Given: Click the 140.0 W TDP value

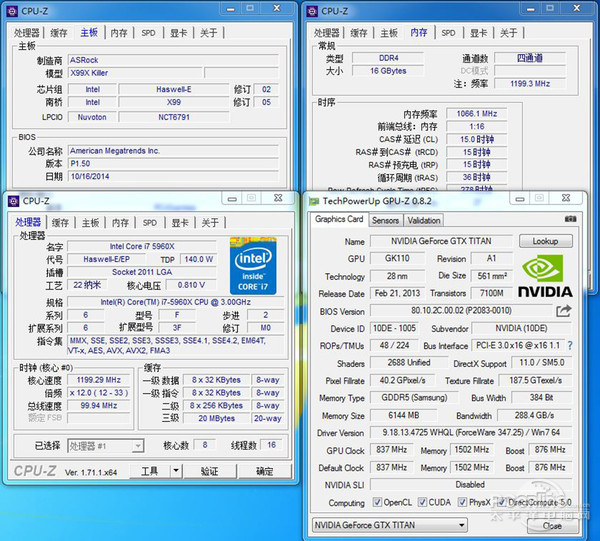Looking at the screenshot, I should point(199,259).
